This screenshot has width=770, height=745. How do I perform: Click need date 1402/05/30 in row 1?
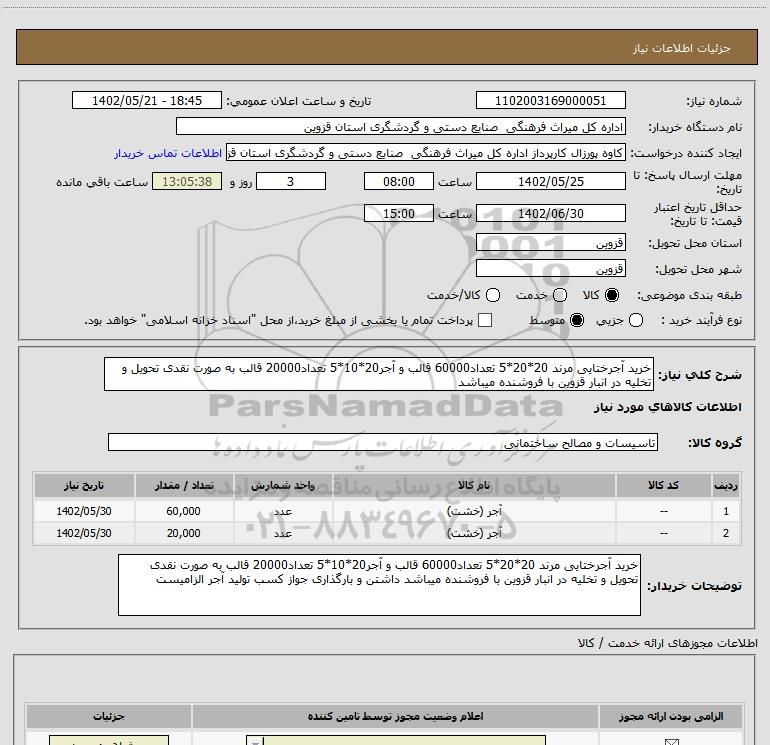[84, 511]
